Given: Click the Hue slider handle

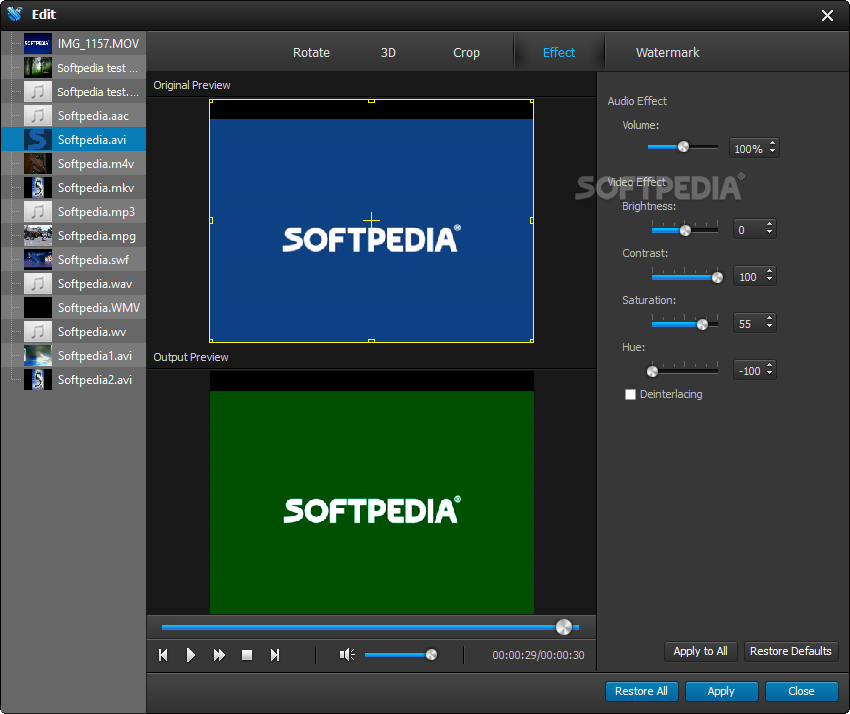Looking at the screenshot, I should click(x=653, y=371).
